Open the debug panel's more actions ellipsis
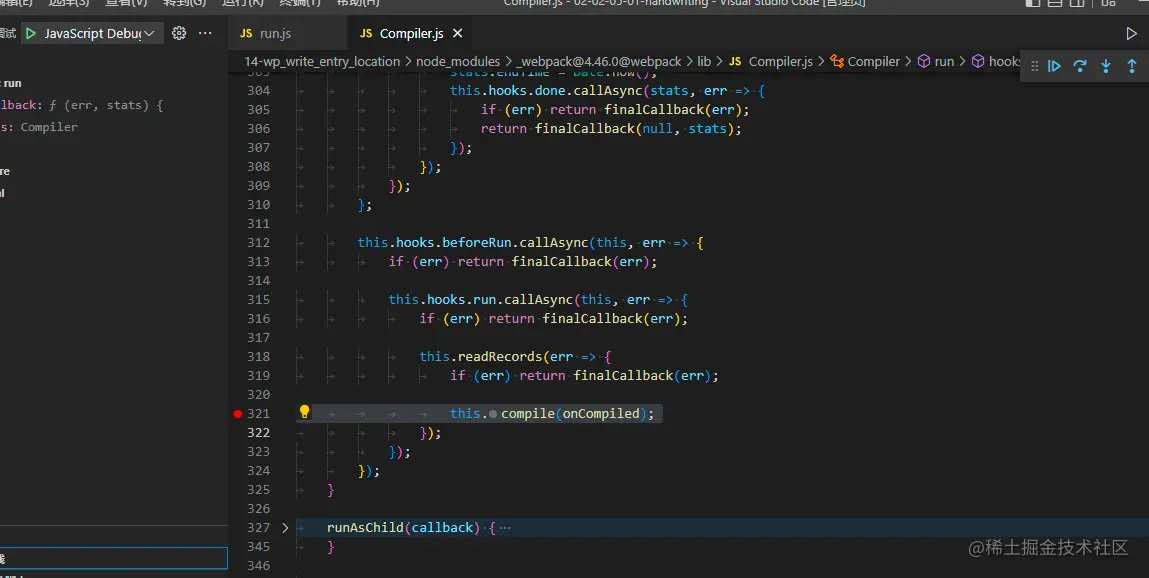This screenshot has width=1149, height=578. coord(205,33)
